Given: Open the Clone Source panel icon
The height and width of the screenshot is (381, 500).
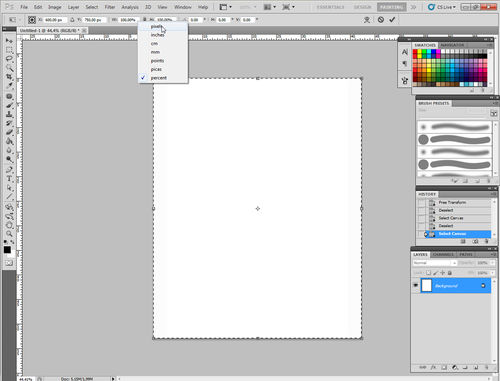Looking at the screenshot, I should [405, 80].
